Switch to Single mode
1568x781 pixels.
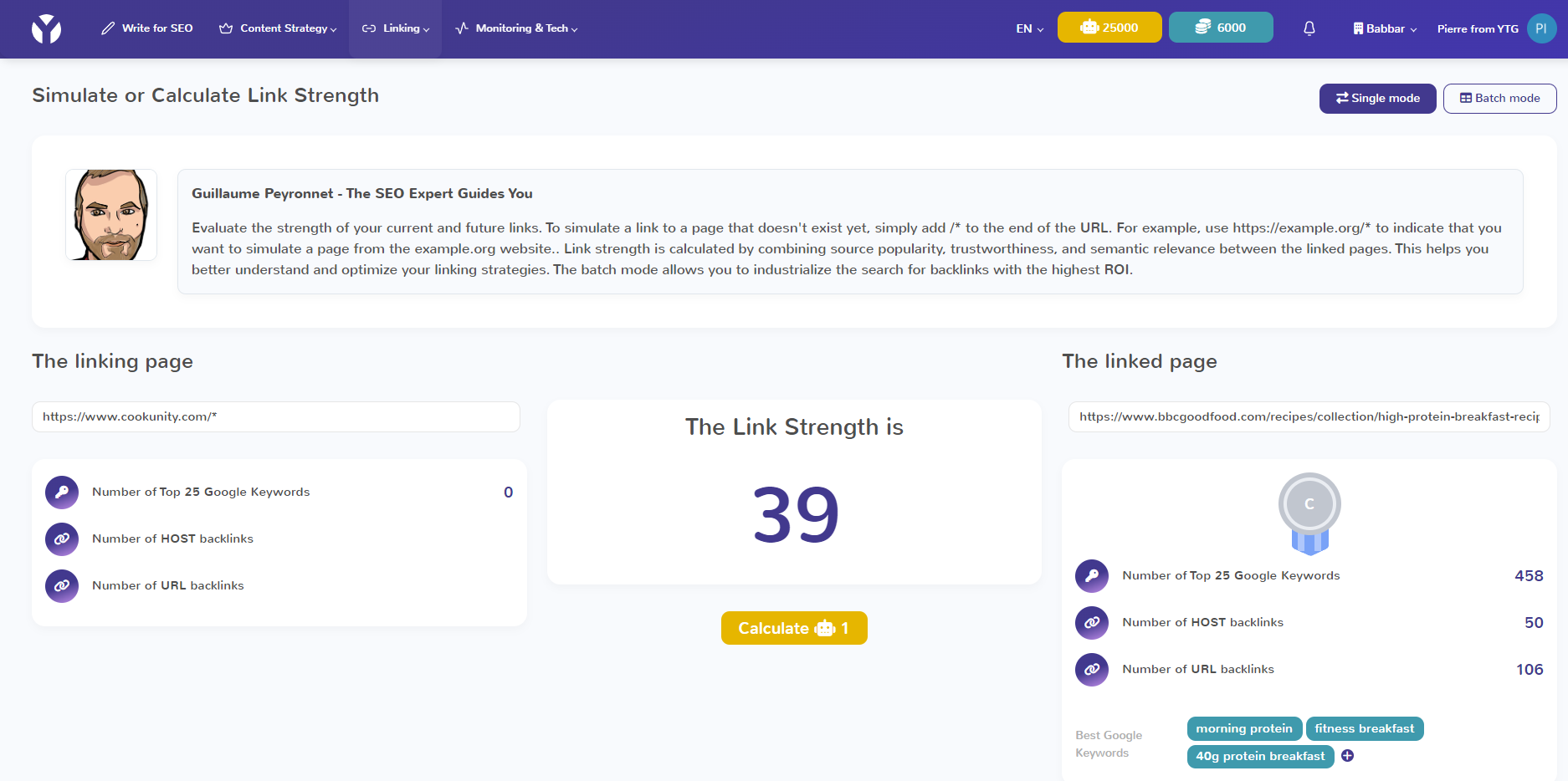point(1378,98)
